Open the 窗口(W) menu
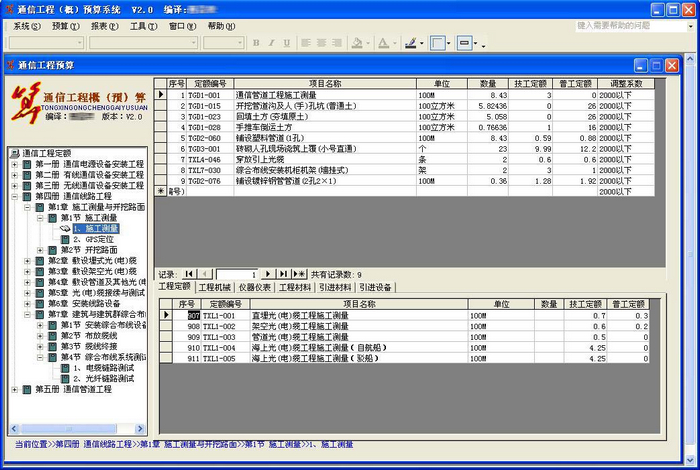 [183, 26]
